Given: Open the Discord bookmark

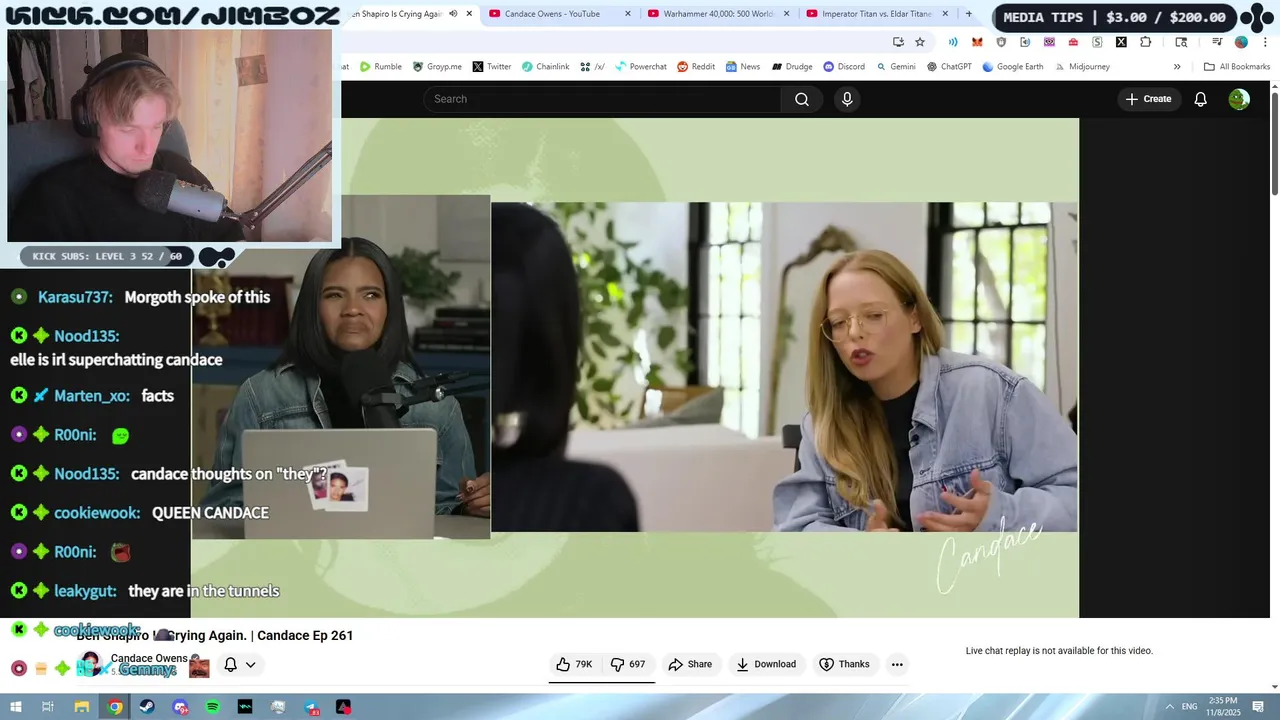Looking at the screenshot, I should tap(844, 67).
